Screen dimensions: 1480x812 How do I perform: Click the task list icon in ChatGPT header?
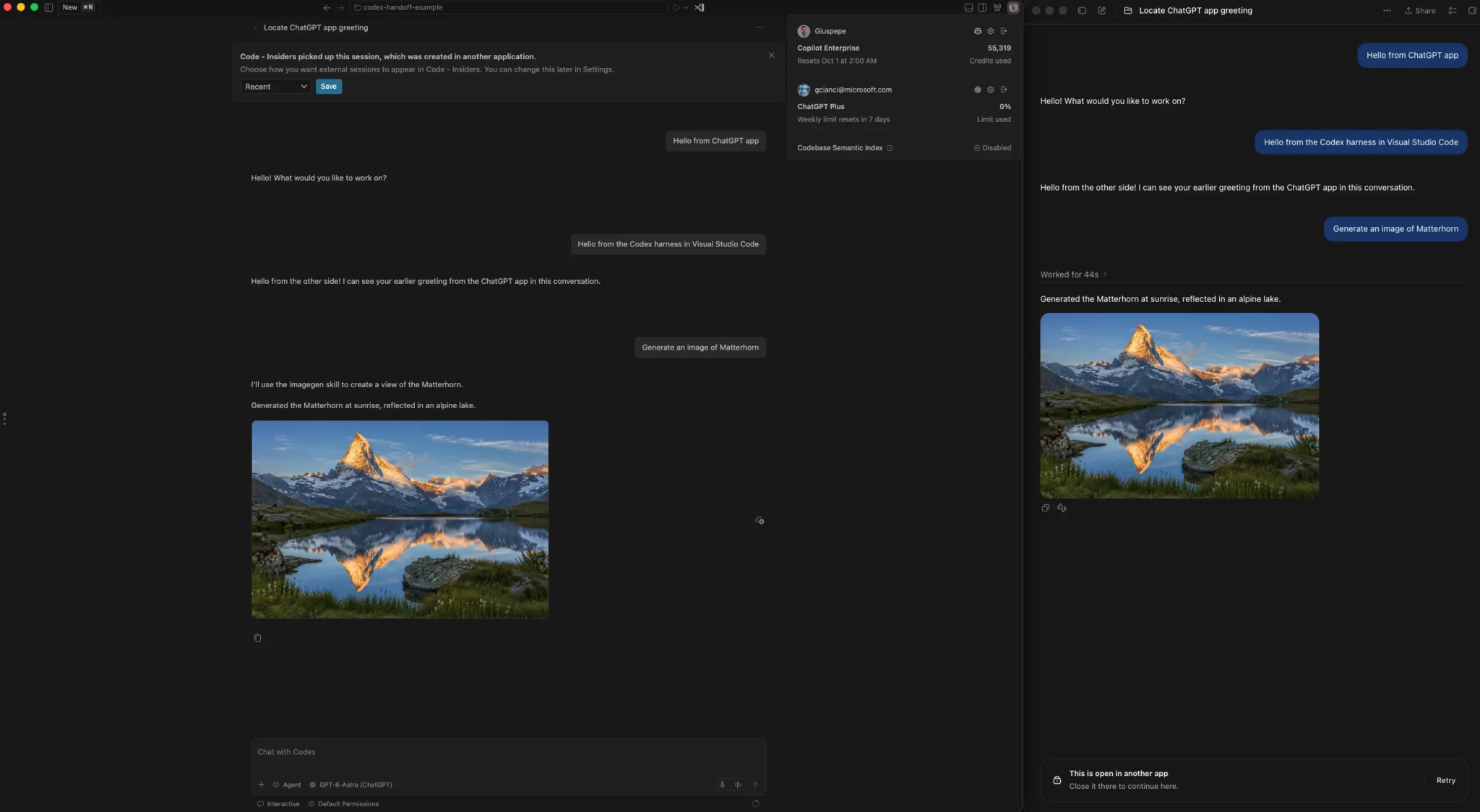click(1452, 11)
